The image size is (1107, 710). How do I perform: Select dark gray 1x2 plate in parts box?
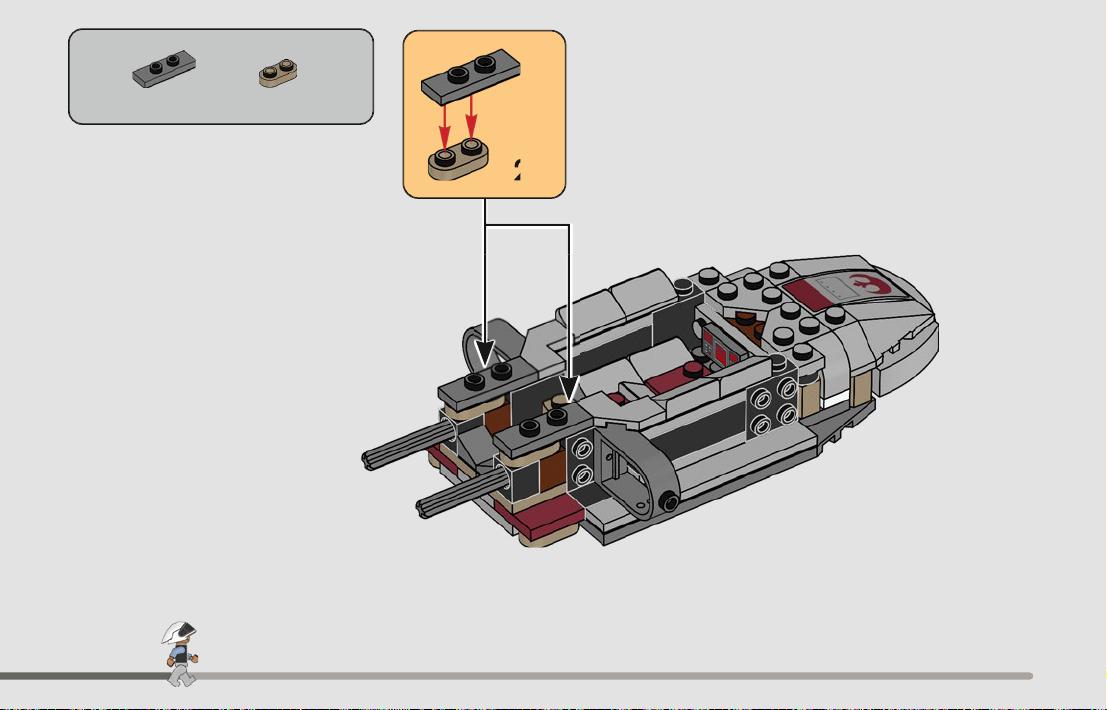tap(164, 68)
